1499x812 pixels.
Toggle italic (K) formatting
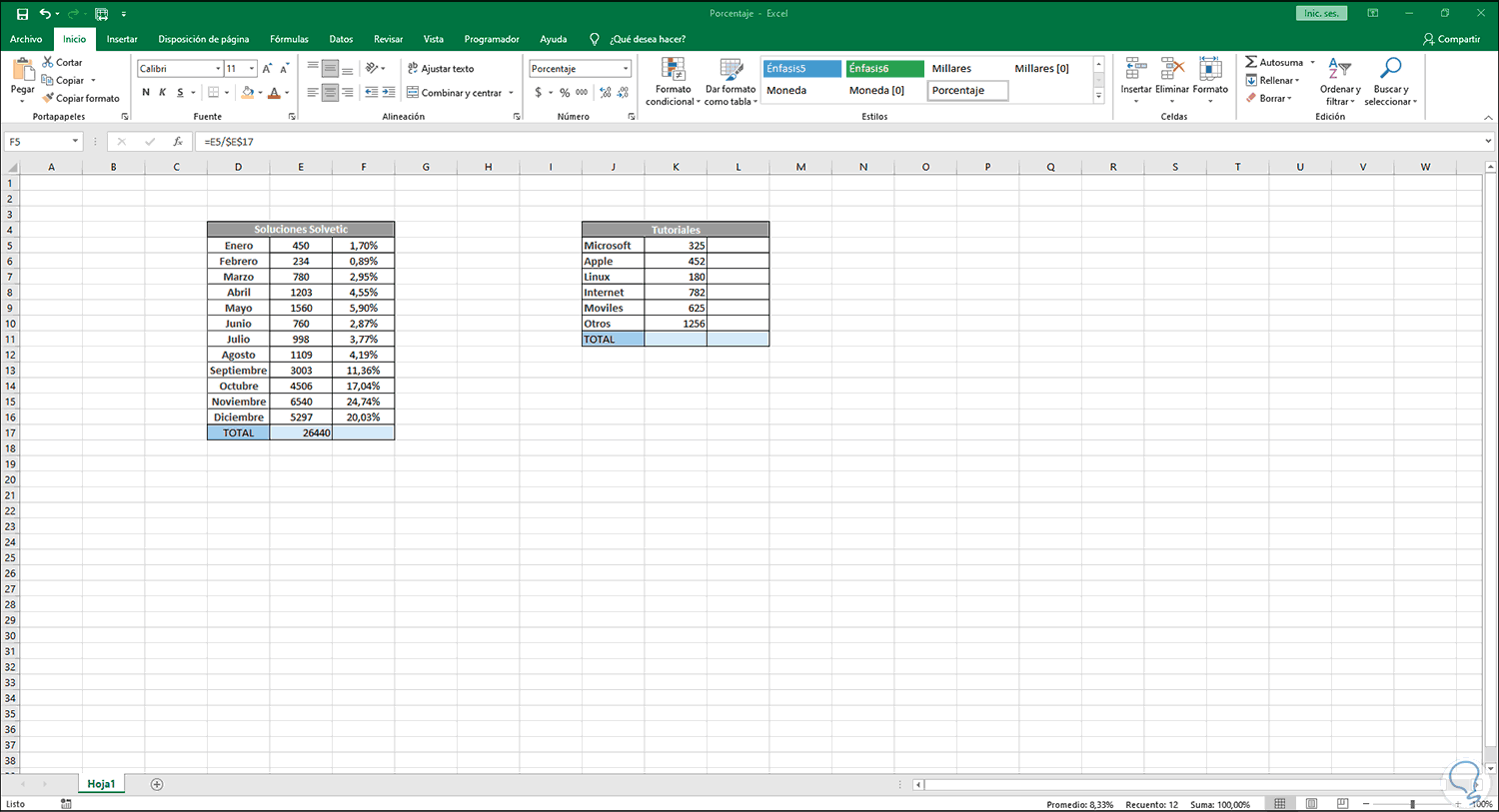pyautogui.click(x=163, y=93)
